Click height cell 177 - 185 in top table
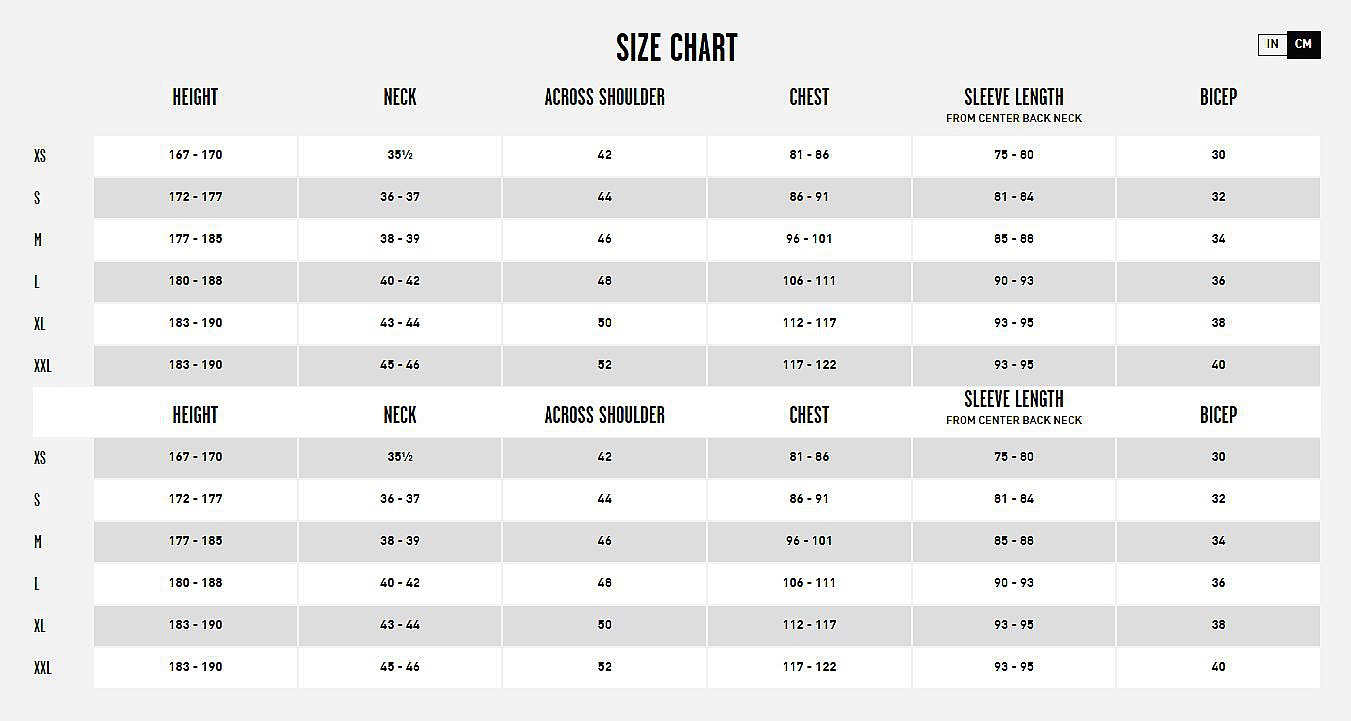1351x721 pixels. pyautogui.click(x=195, y=239)
